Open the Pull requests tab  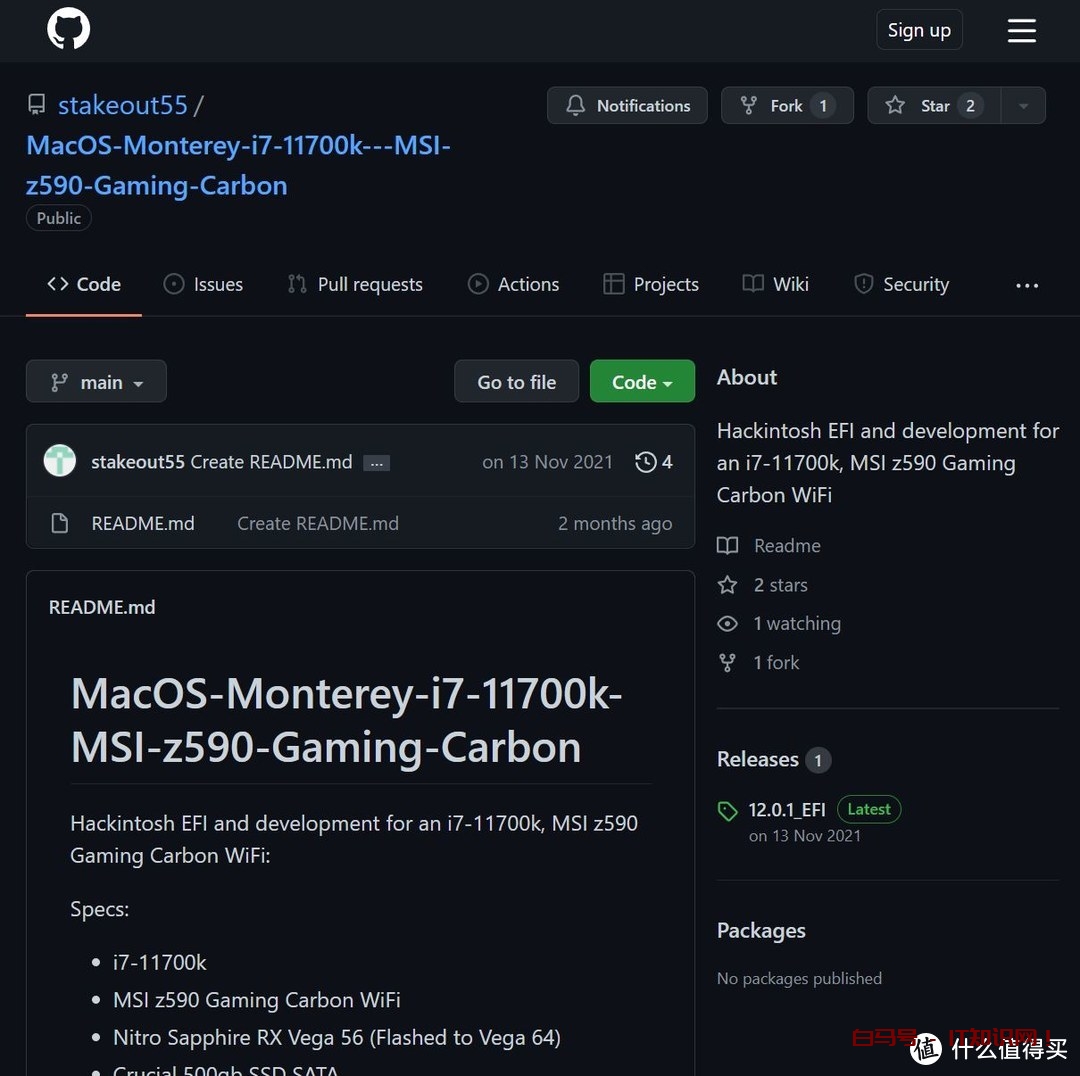click(x=355, y=285)
